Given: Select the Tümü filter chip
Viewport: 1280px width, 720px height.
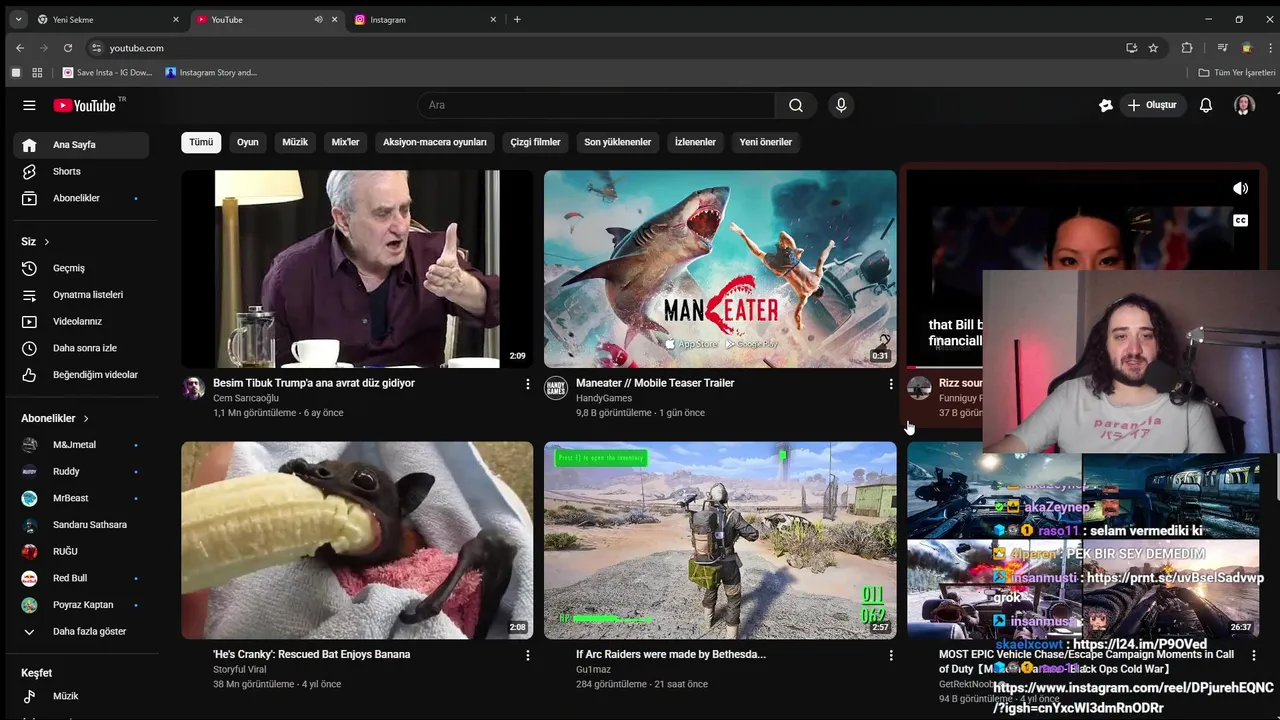Looking at the screenshot, I should [201, 142].
